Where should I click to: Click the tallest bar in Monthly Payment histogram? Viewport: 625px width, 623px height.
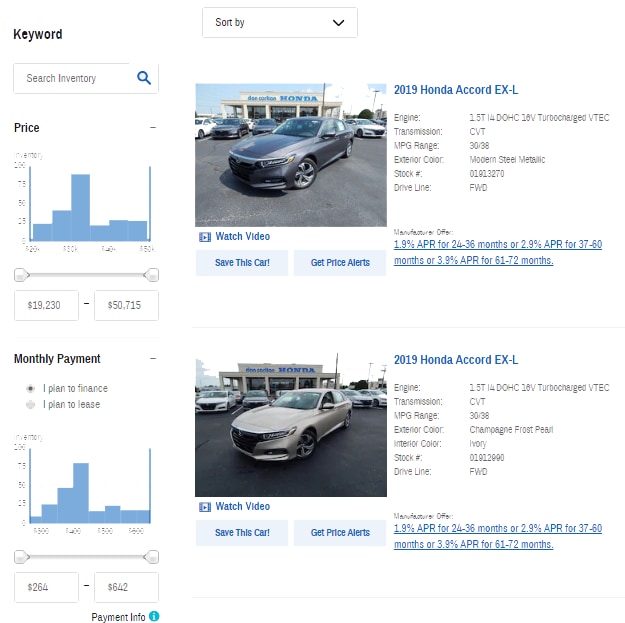coord(81,493)
